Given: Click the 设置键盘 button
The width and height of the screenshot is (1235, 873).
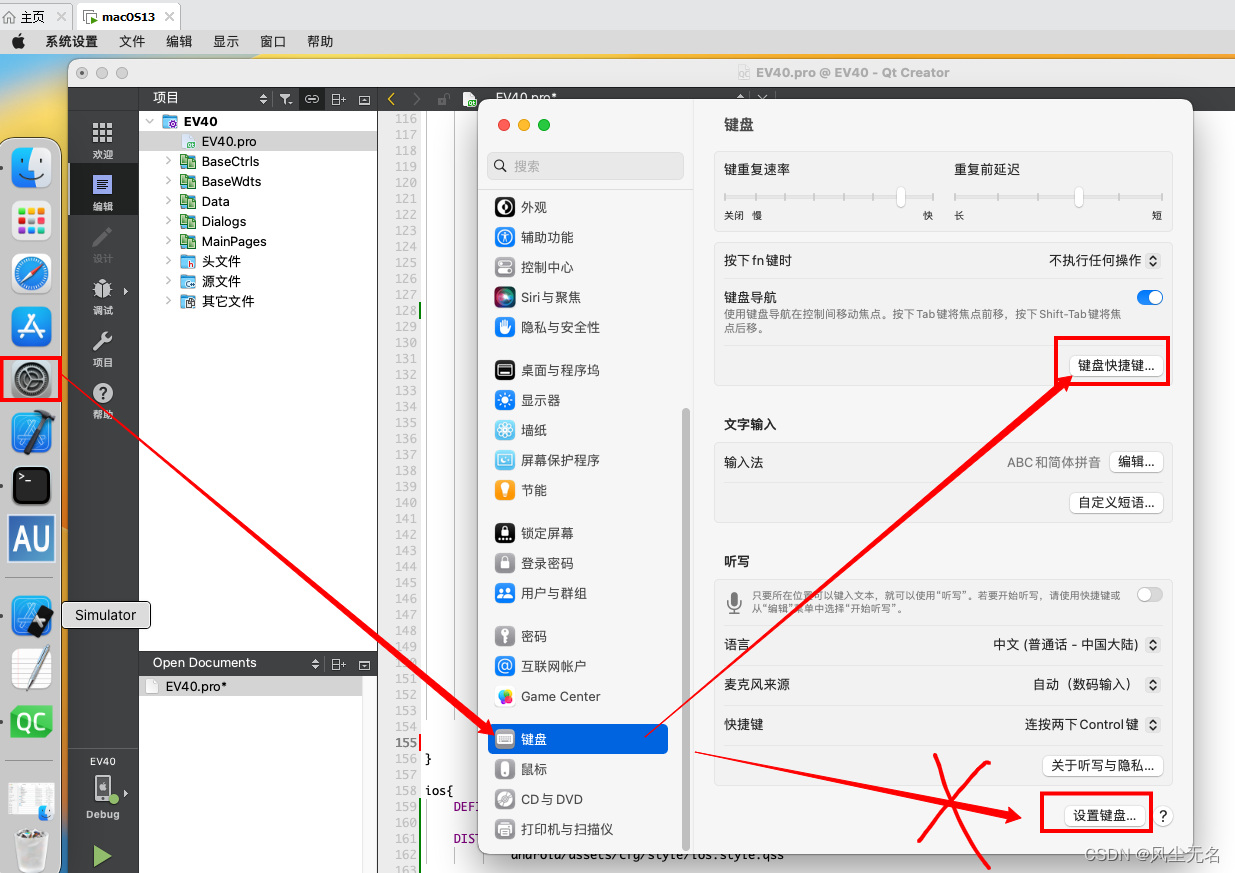Looking at the screenshot, I should pyautogui.click(x=1104, y=816).
